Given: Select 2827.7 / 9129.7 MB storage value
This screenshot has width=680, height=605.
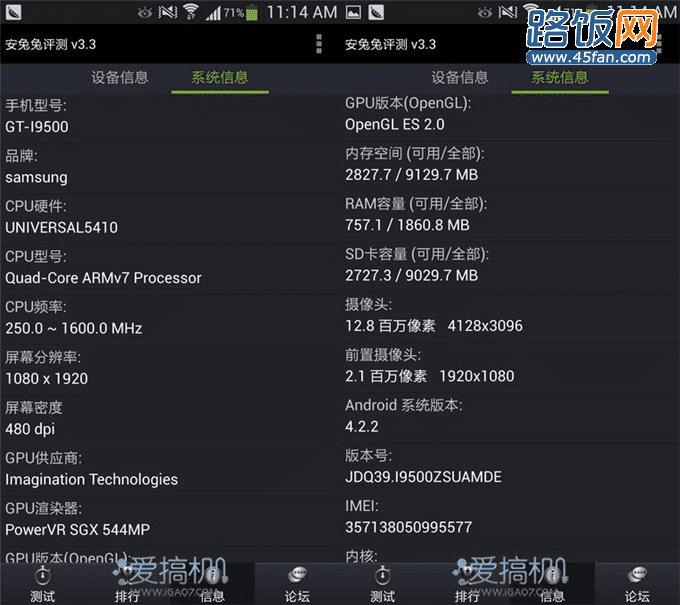Looking at the screenshot, I should coord(412,175).
